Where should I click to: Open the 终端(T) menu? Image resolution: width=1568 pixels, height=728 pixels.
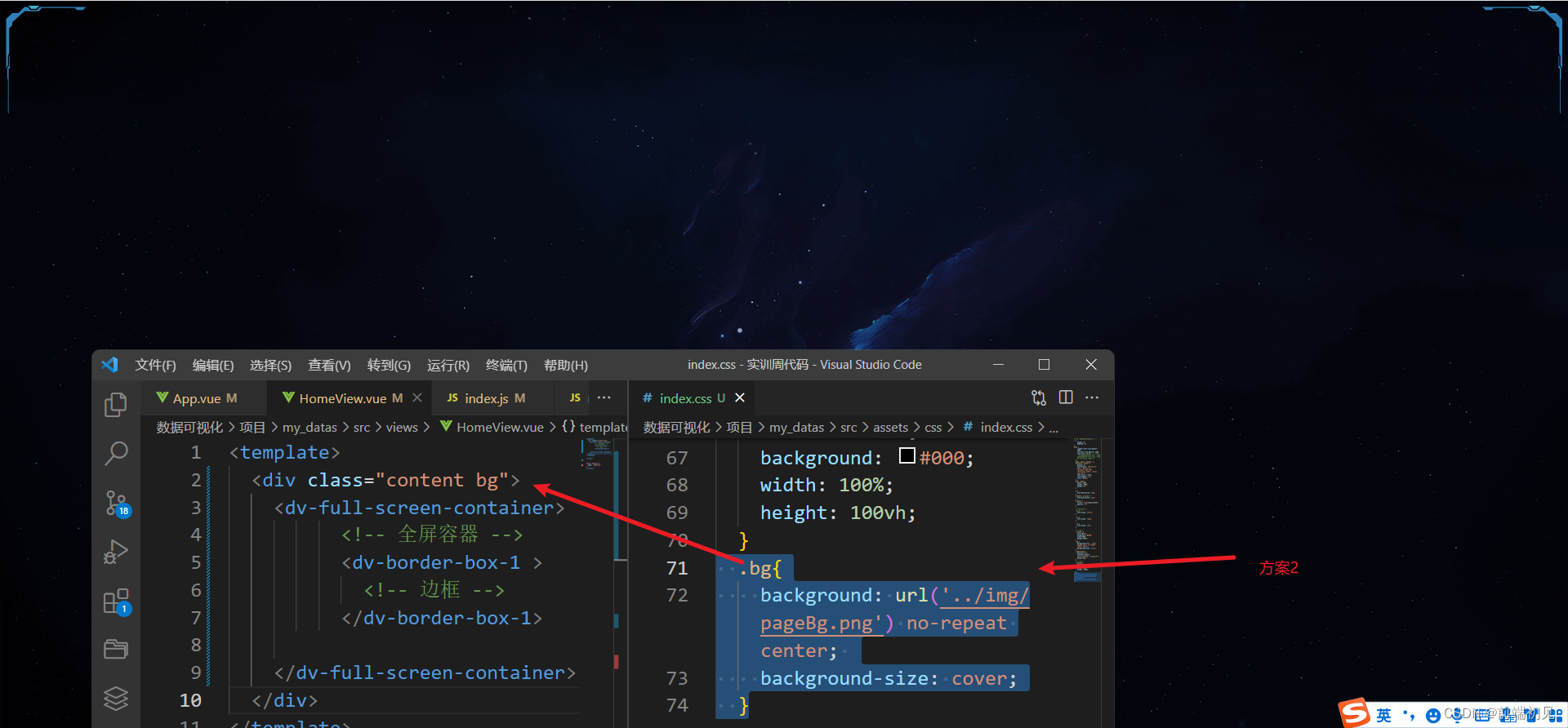[506, 365]
